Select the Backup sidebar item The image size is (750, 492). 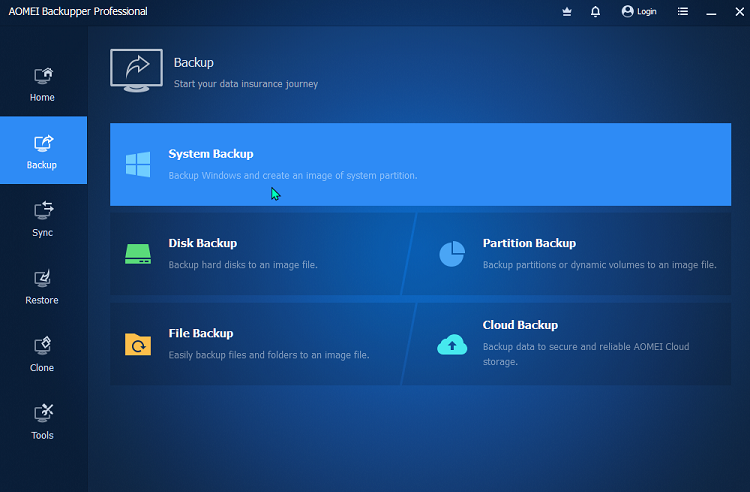coord(43,150)
